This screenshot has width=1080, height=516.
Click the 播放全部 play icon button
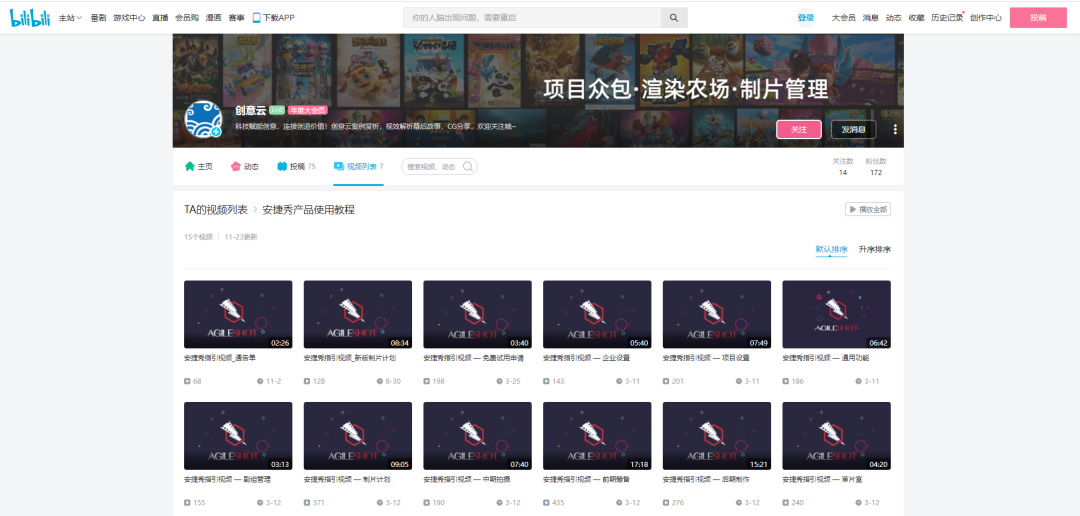click(867, 209)
